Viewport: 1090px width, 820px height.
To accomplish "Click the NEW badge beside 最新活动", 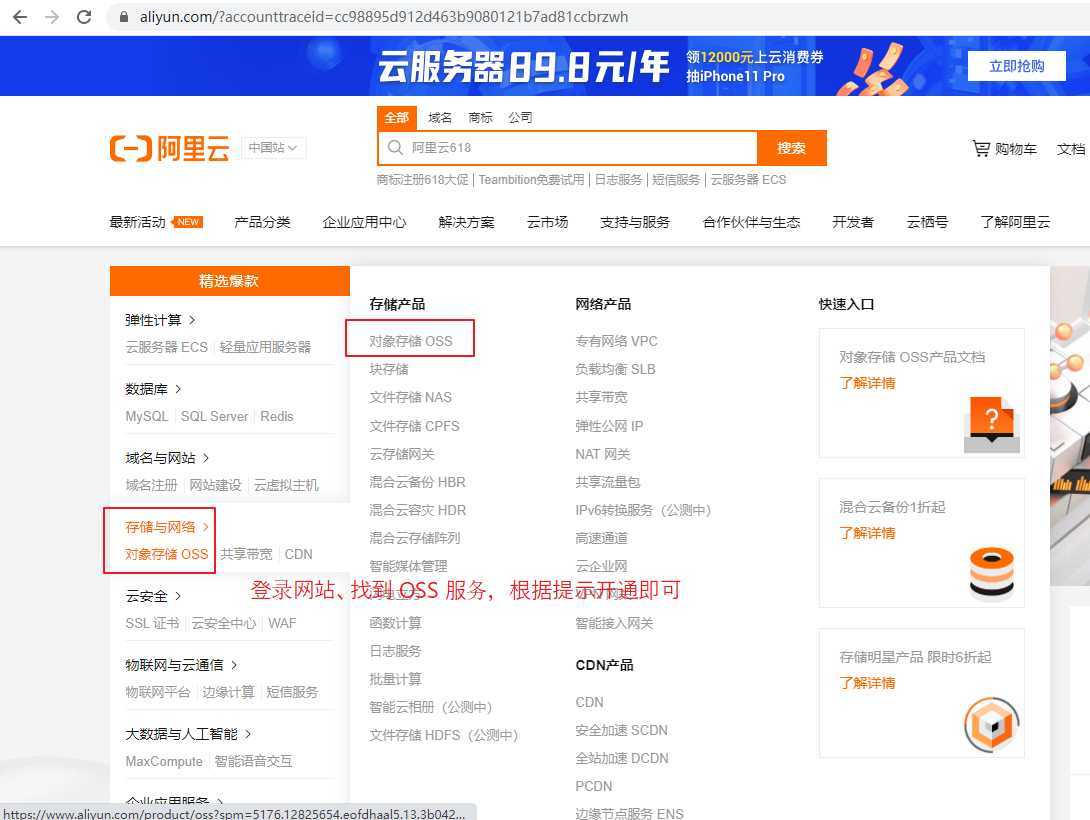I will [x=188, y=222].
